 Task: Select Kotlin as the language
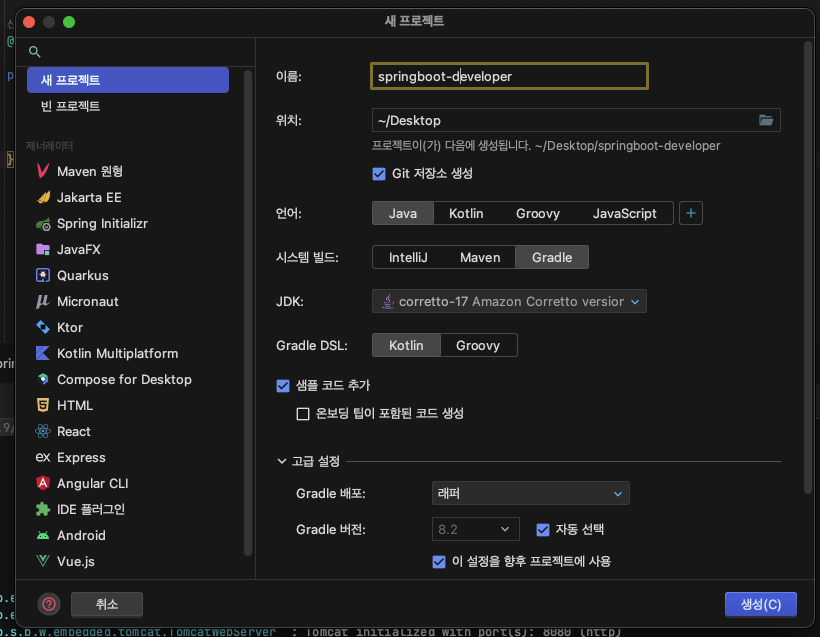pyautogui.click(x=466, y=213)
